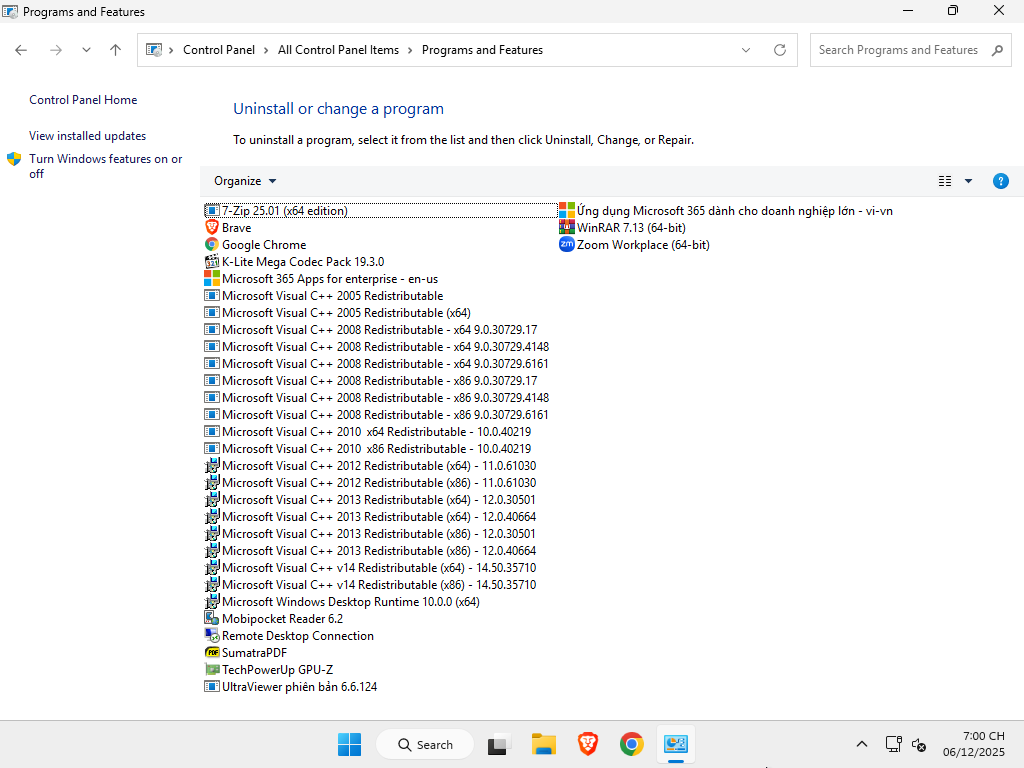
Task: Click the Google Chrome icon in the list
Action: [212, 244]
